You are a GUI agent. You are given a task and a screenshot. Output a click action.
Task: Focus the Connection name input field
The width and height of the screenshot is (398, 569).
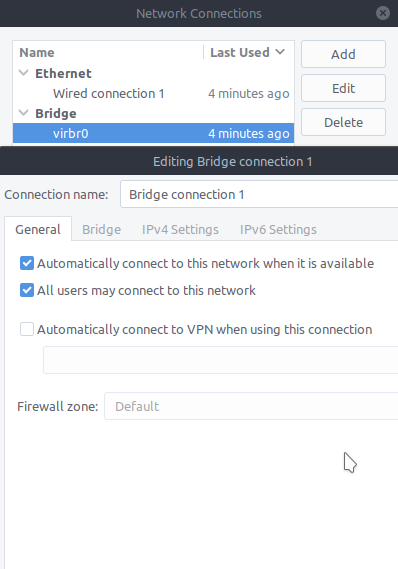pyautogui.click(x=259, y=195)
